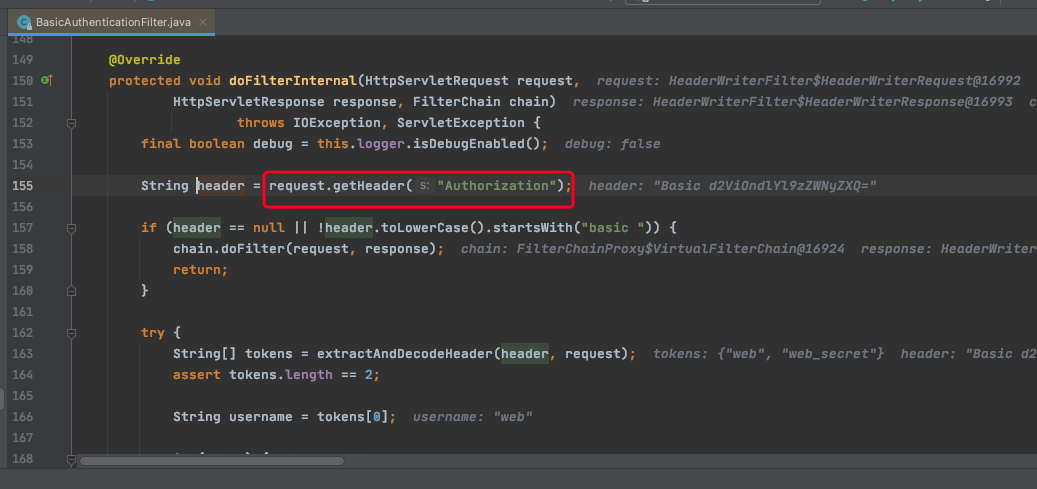Viewport: 1037px width, 489px height.
Task: Click the "Authorization" string literal
Action: [496, 186]
